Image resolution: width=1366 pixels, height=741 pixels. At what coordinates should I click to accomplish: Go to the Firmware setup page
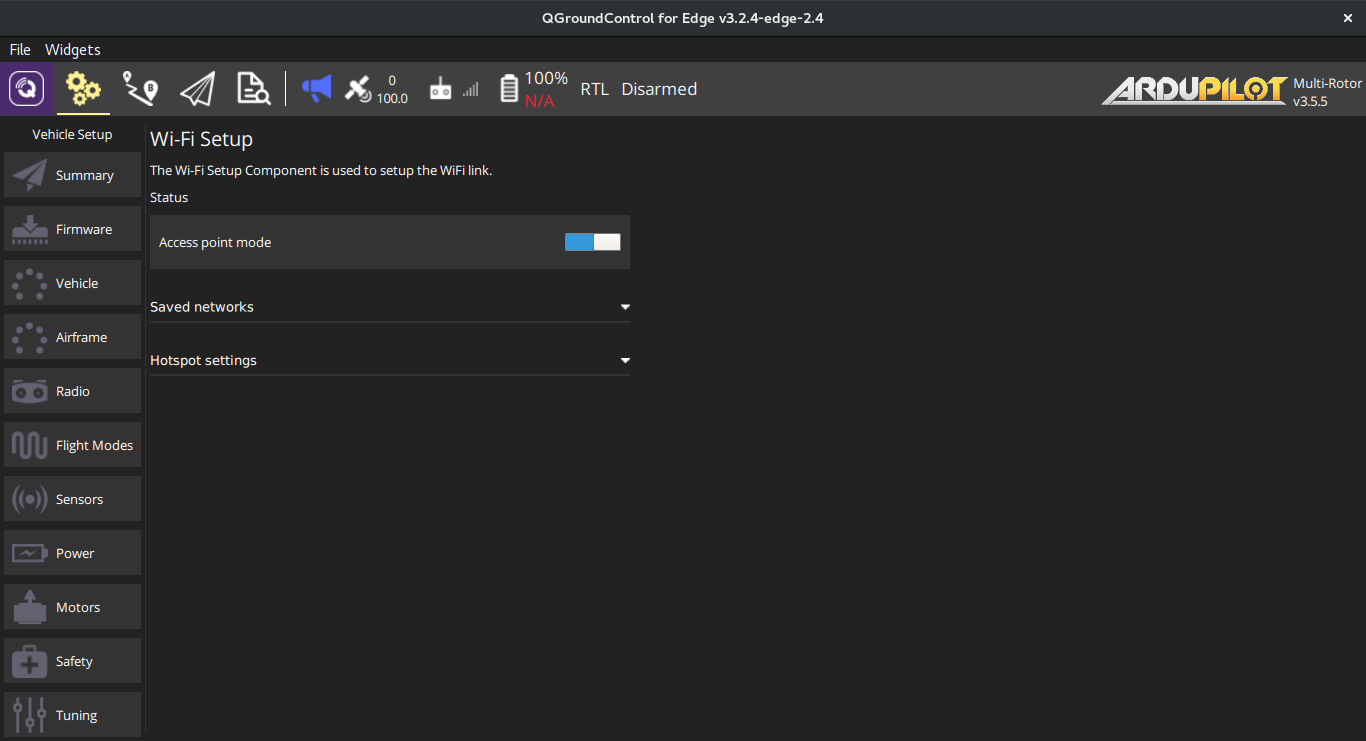pyautogui.click(x=72, y=229)
